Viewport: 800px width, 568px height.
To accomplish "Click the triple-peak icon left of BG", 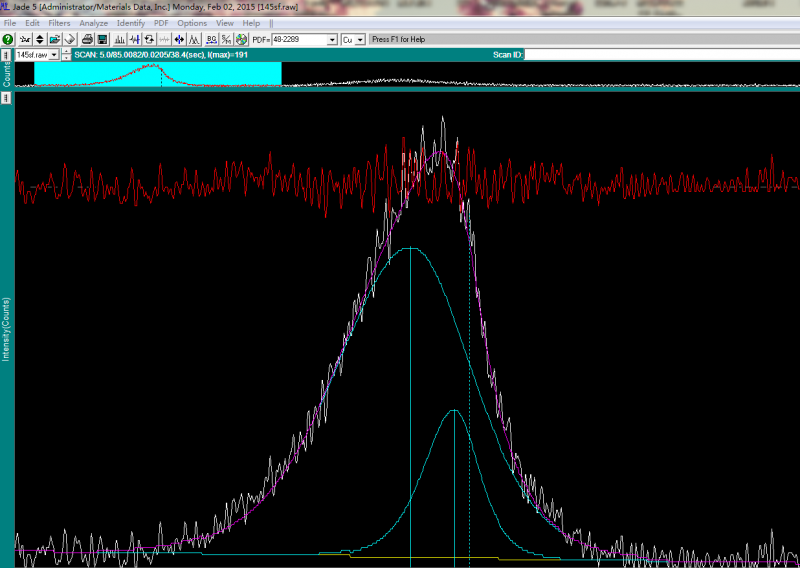I will pos(196,40).
